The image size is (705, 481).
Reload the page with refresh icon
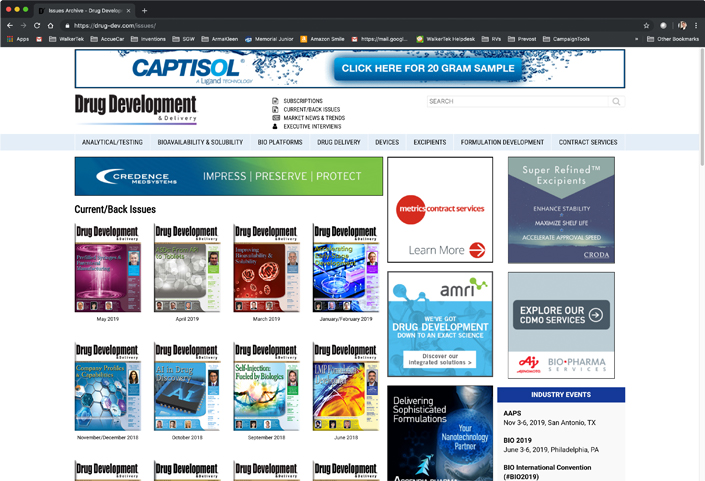pos(37,26)
